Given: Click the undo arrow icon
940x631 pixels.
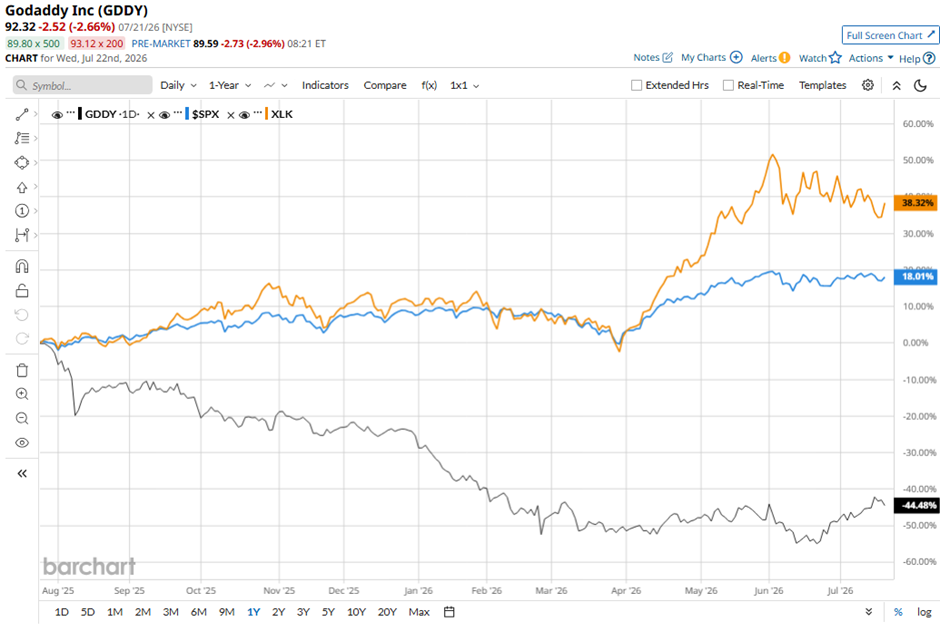Looking at the screenshot, I should [x=22, y=315].
